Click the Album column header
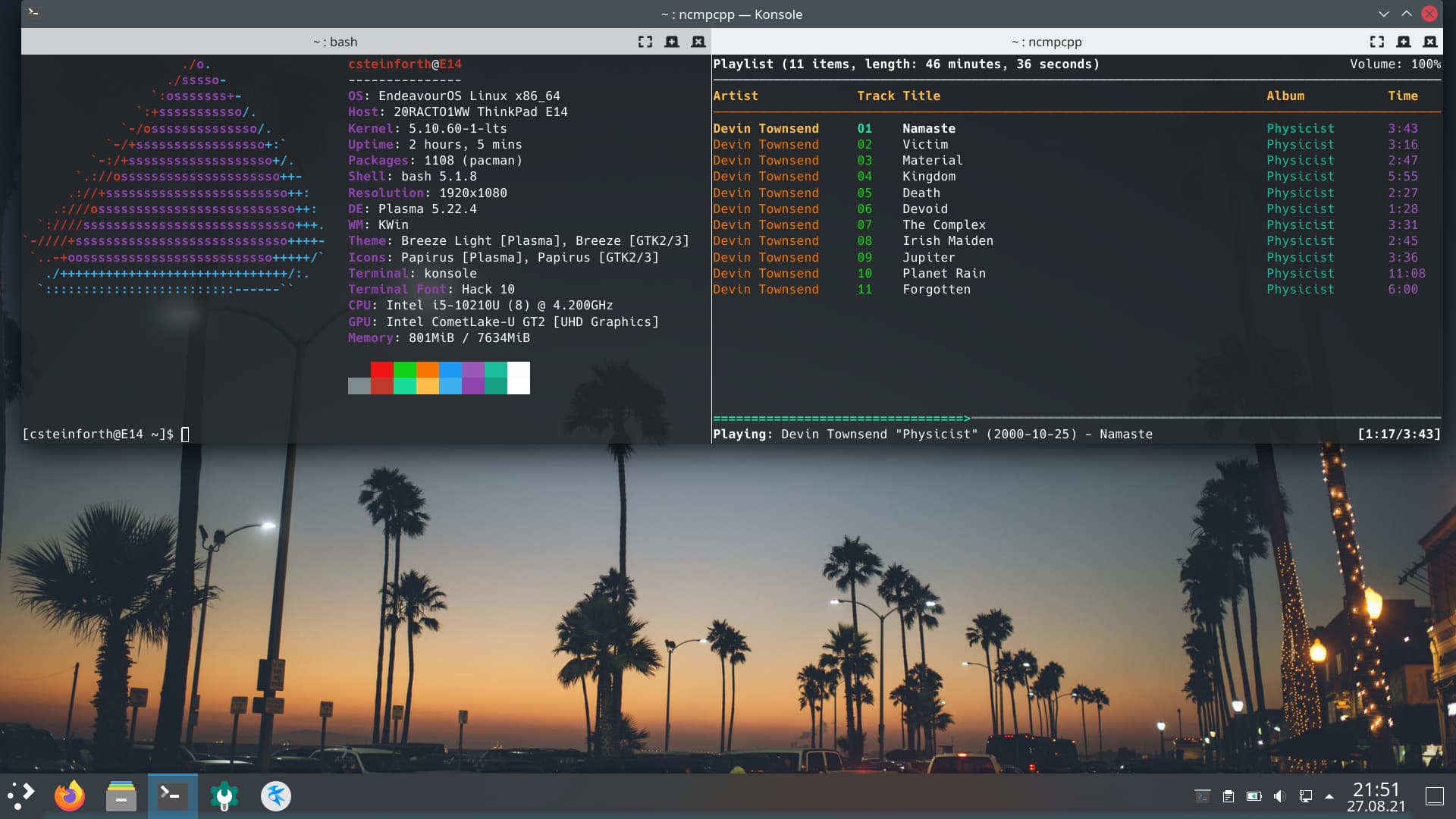Image resolution: width=1456 pixels, height=819 pixels. pyautogui.click(x=1285, y=96)
